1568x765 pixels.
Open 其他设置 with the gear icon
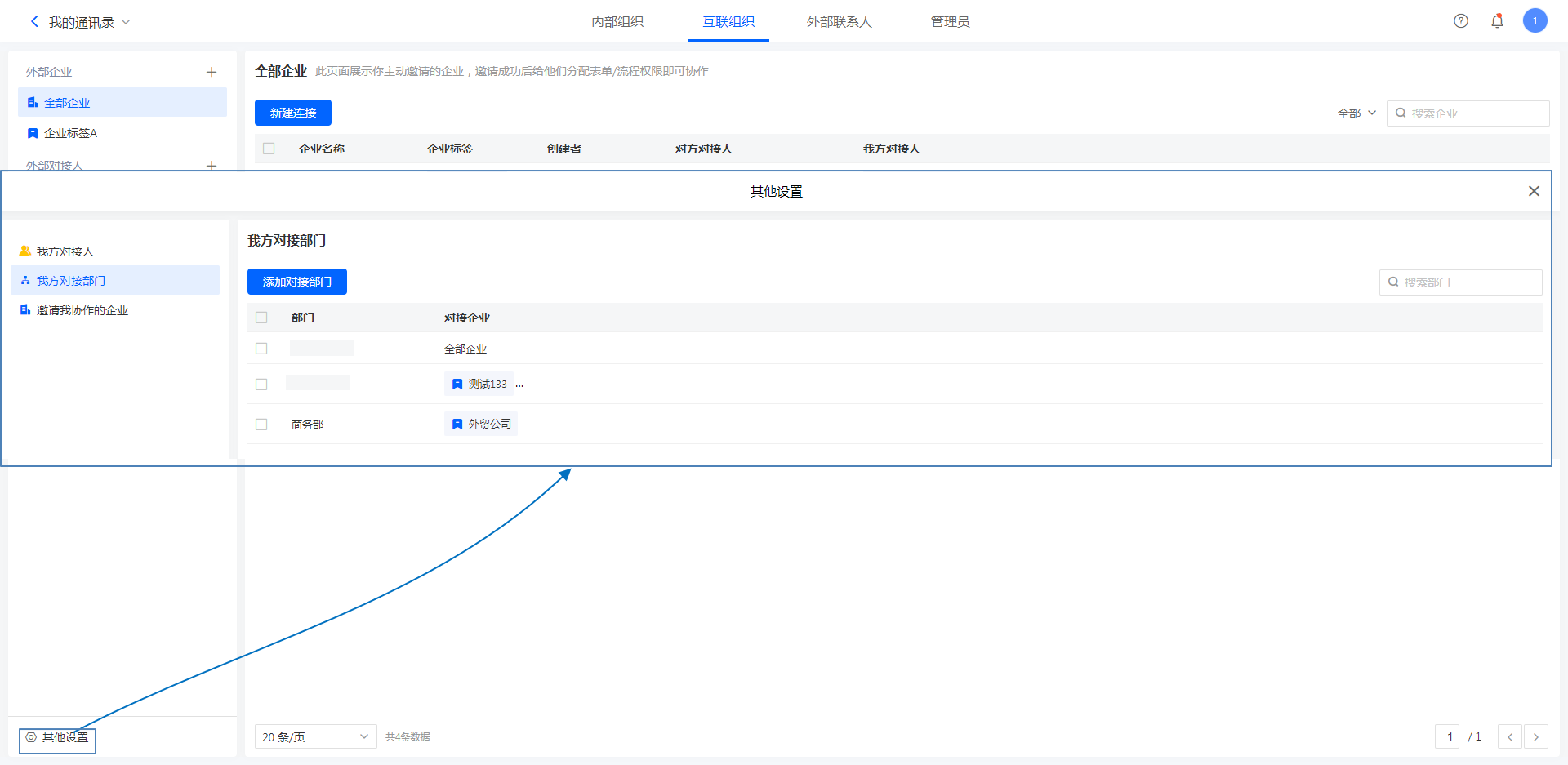57,737
